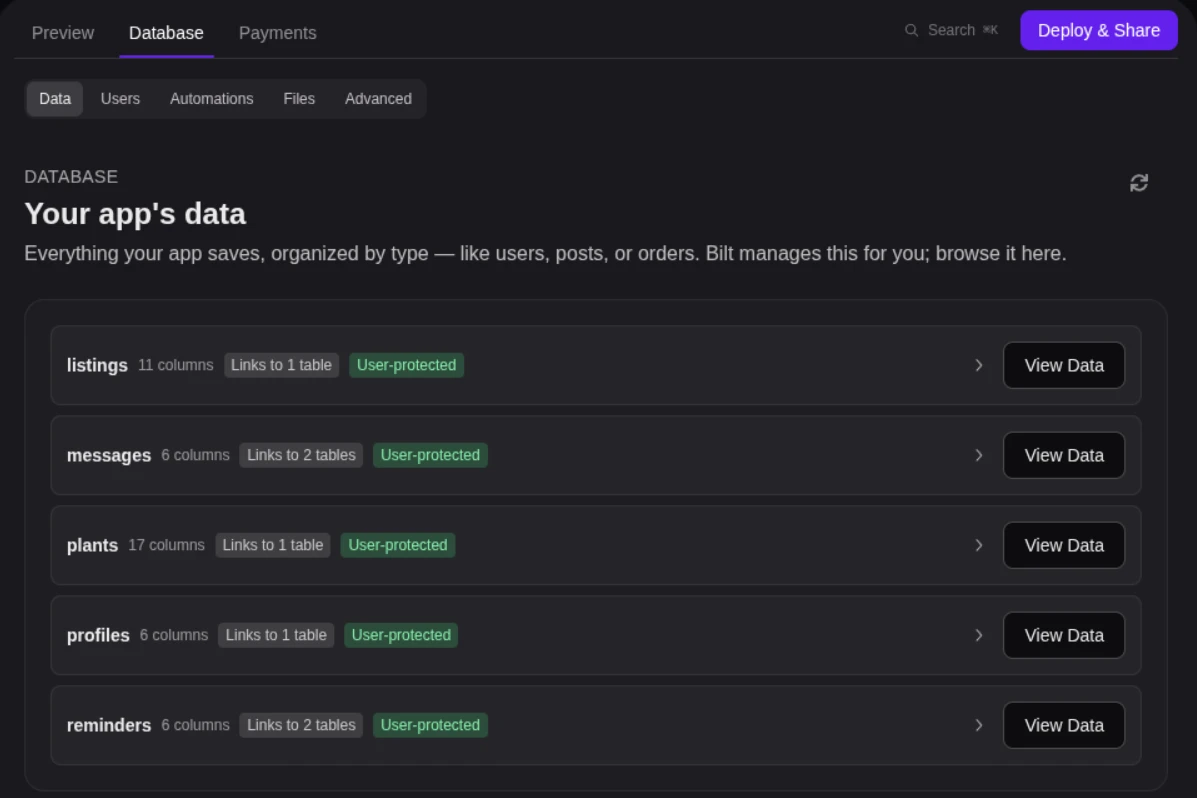Go to the Automations sub-tab
Viewport: 1197px width, 798px height.
(211, 99)
